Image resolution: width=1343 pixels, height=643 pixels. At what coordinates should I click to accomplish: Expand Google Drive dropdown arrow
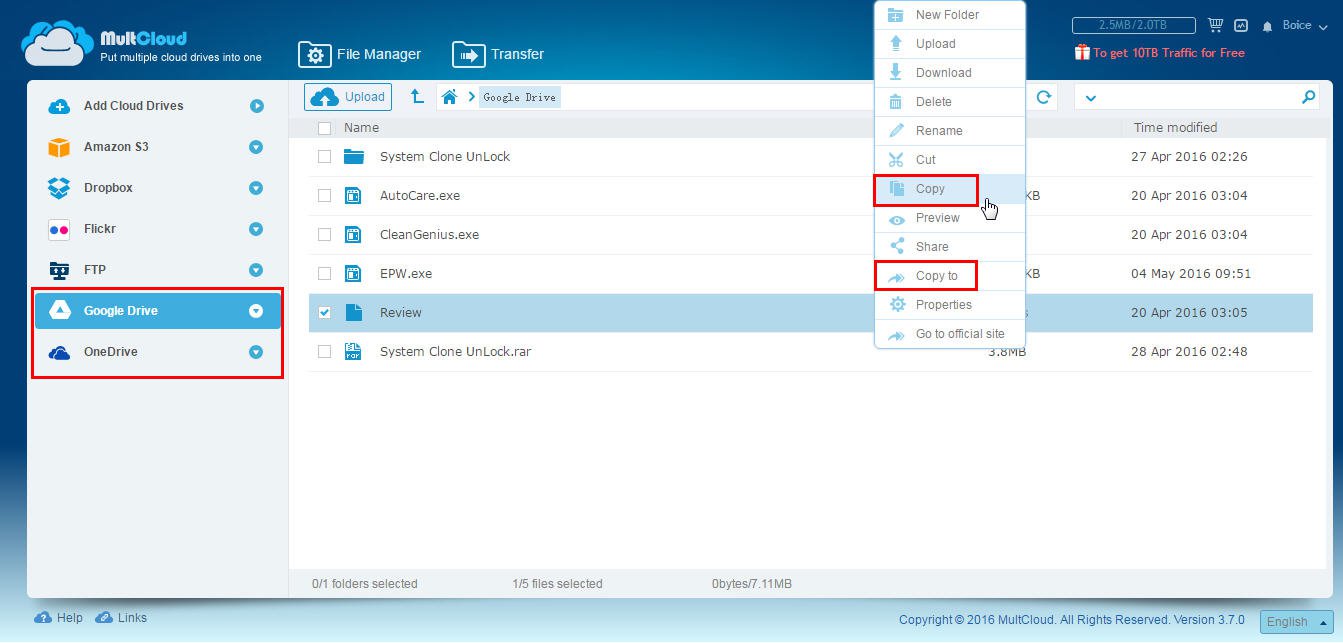tap(256, 311)
